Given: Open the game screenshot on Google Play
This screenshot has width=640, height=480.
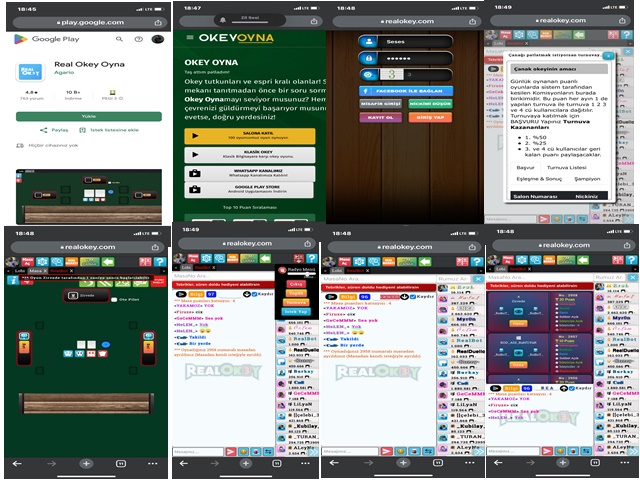Looking at the screenshot, I should pos(89,196).
